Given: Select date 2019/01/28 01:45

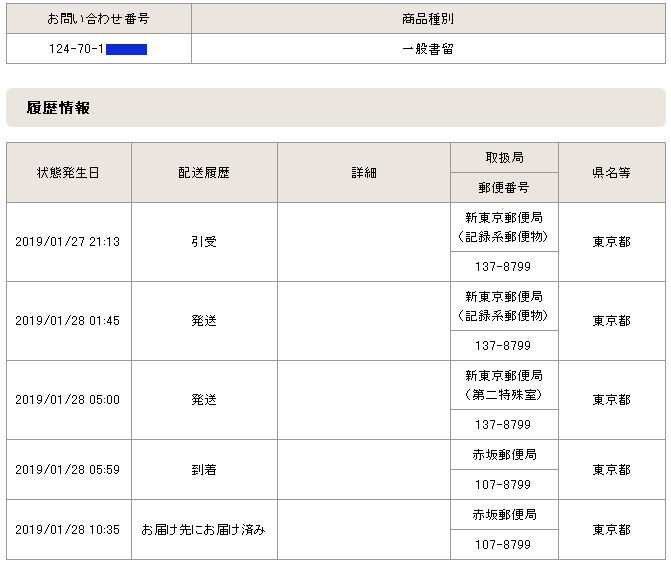Looking at the screenshot, I should pyautogui.click(x=68, y=321).
